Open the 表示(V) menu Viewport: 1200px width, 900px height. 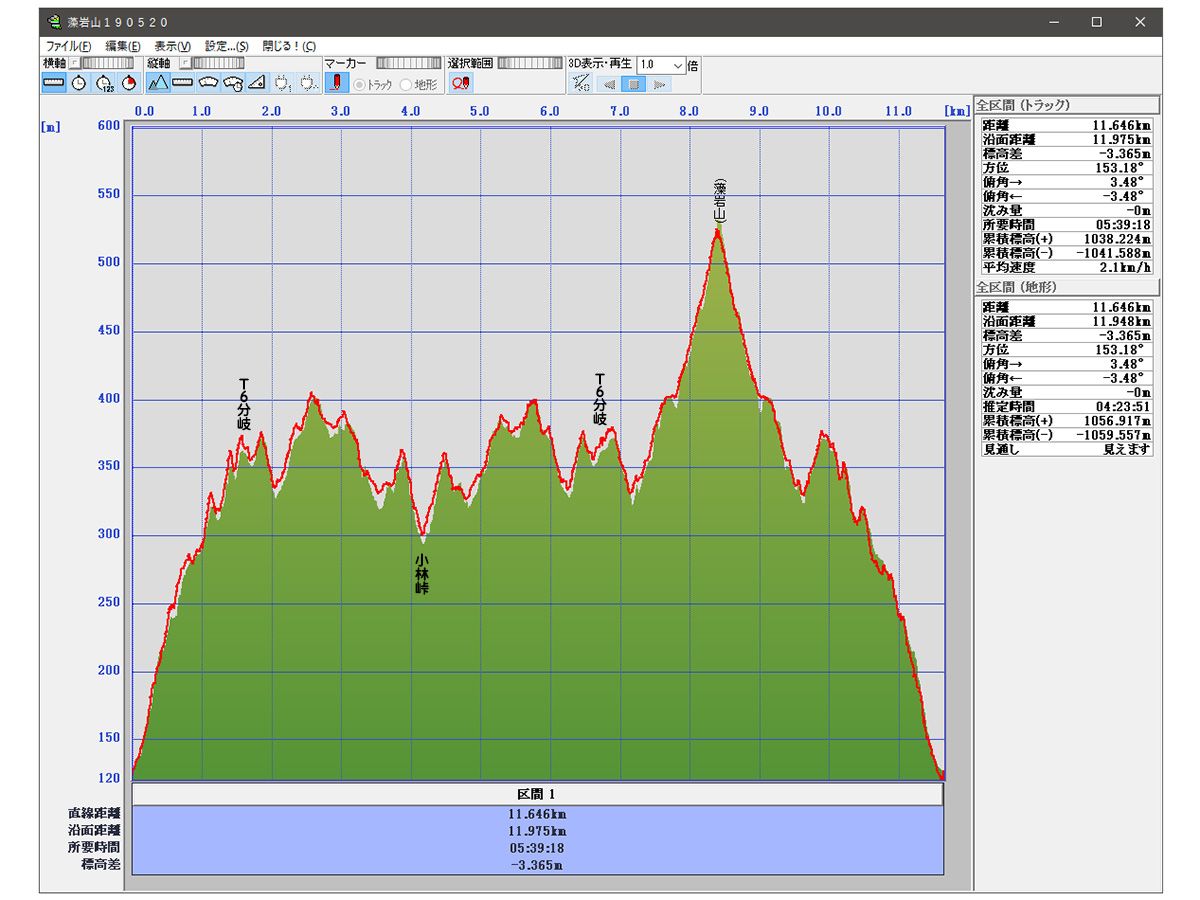coord(172,46)
